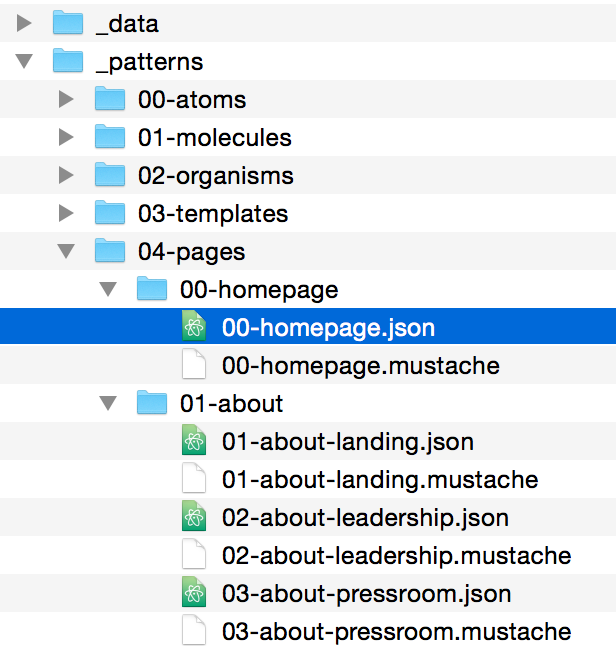Click the 00-homepage.json Atom file icon
Screen dimensions: 616x650
194,326
